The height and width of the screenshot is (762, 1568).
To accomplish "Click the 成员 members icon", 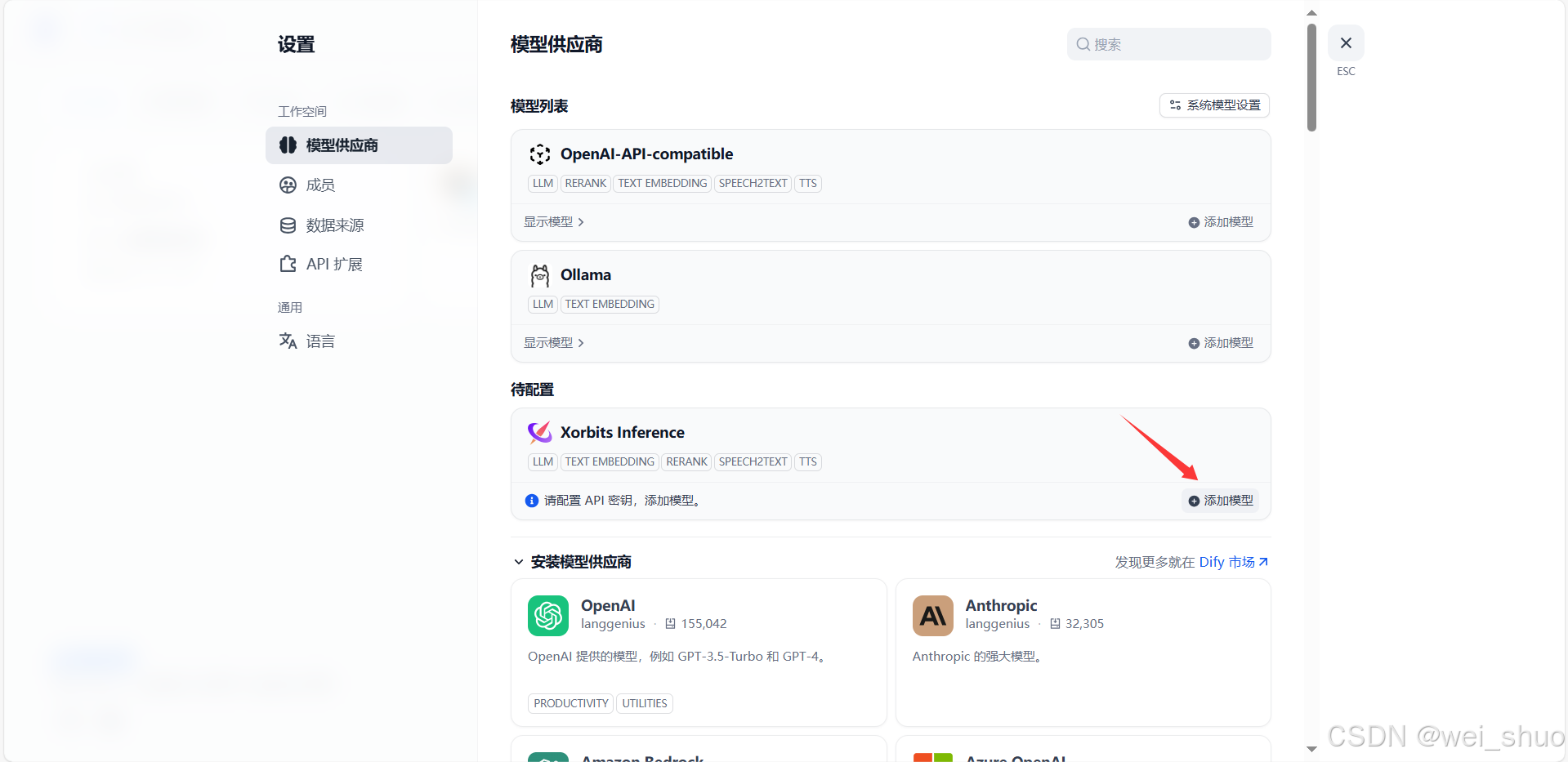I will [x=288, y=185].
